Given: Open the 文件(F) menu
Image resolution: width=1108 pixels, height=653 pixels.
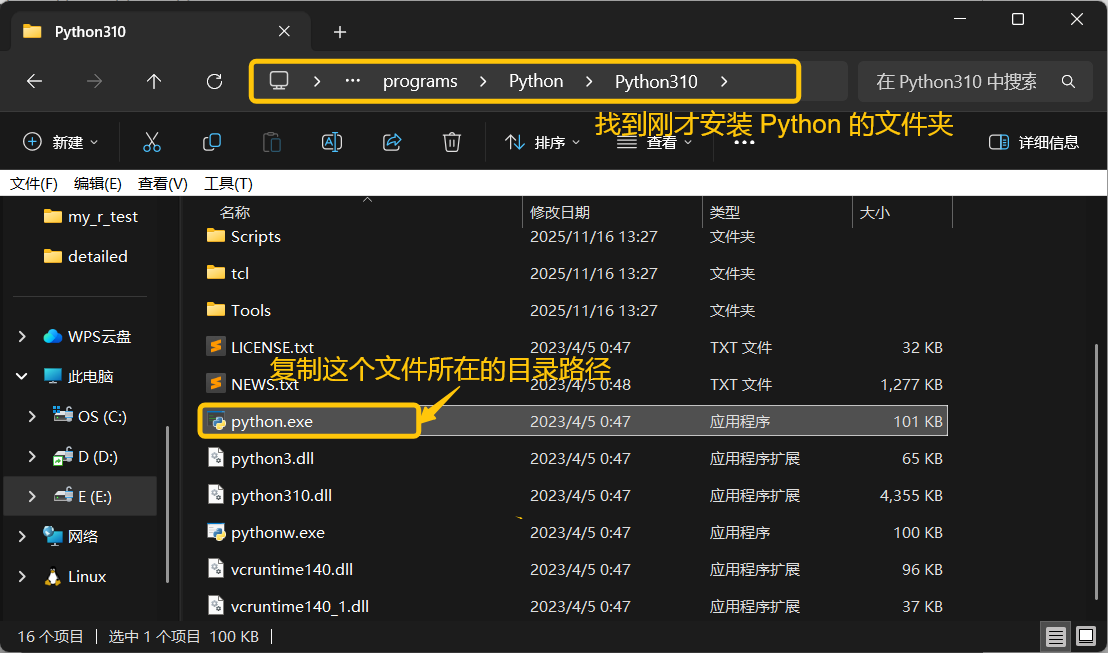Looking at the screenshot, I should pyautogui.click(x=34, y=184).
